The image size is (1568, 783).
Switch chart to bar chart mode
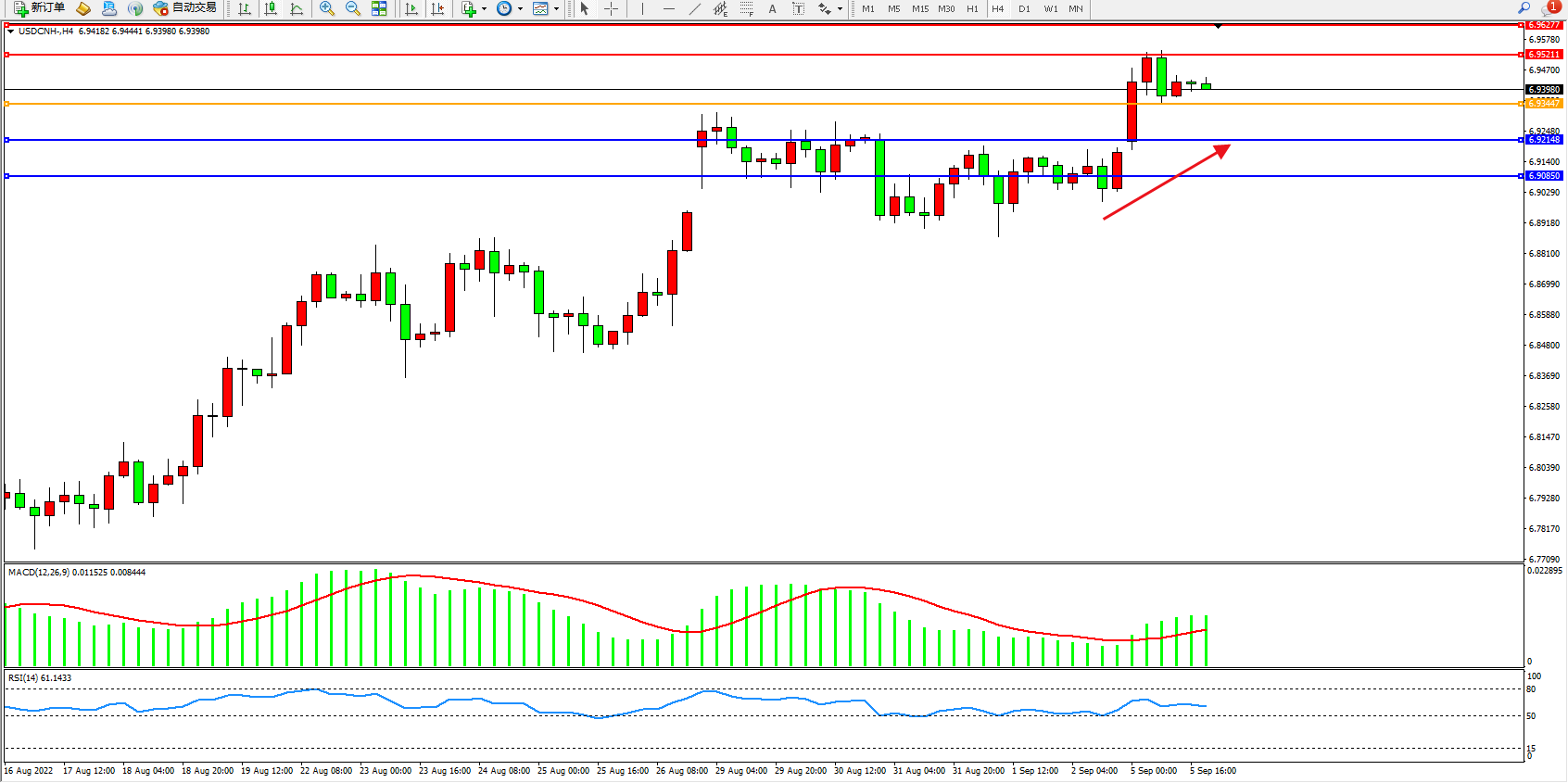[245, 8]
